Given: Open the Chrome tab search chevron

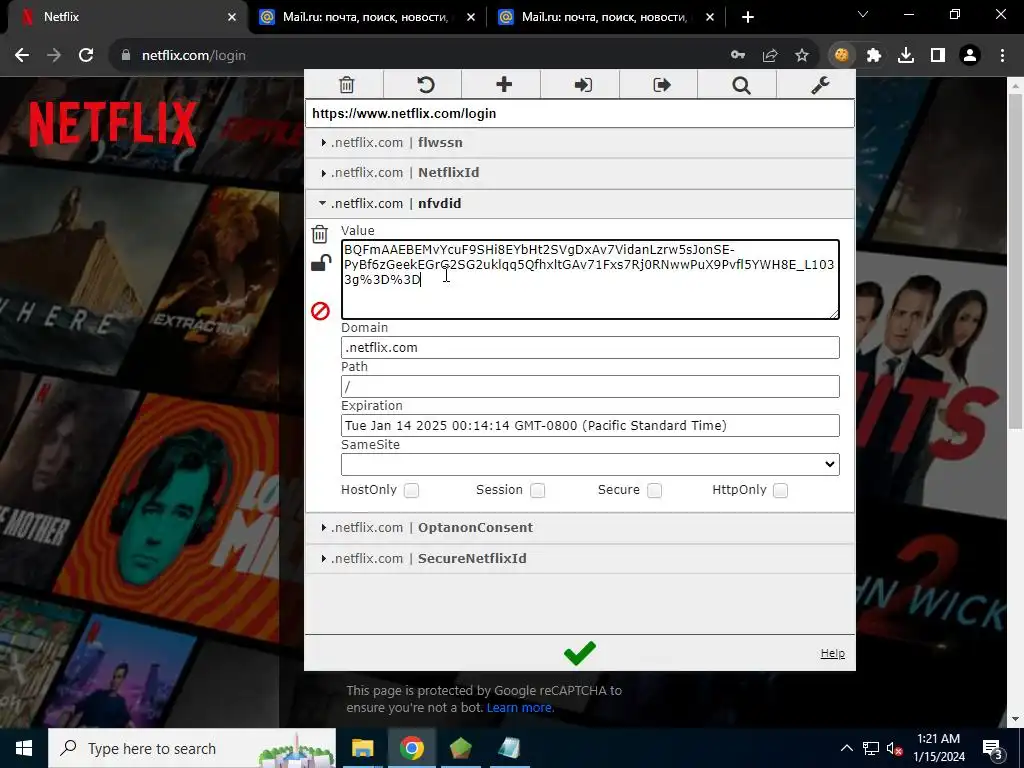Looking at the screenshot, I should [863, 15].
